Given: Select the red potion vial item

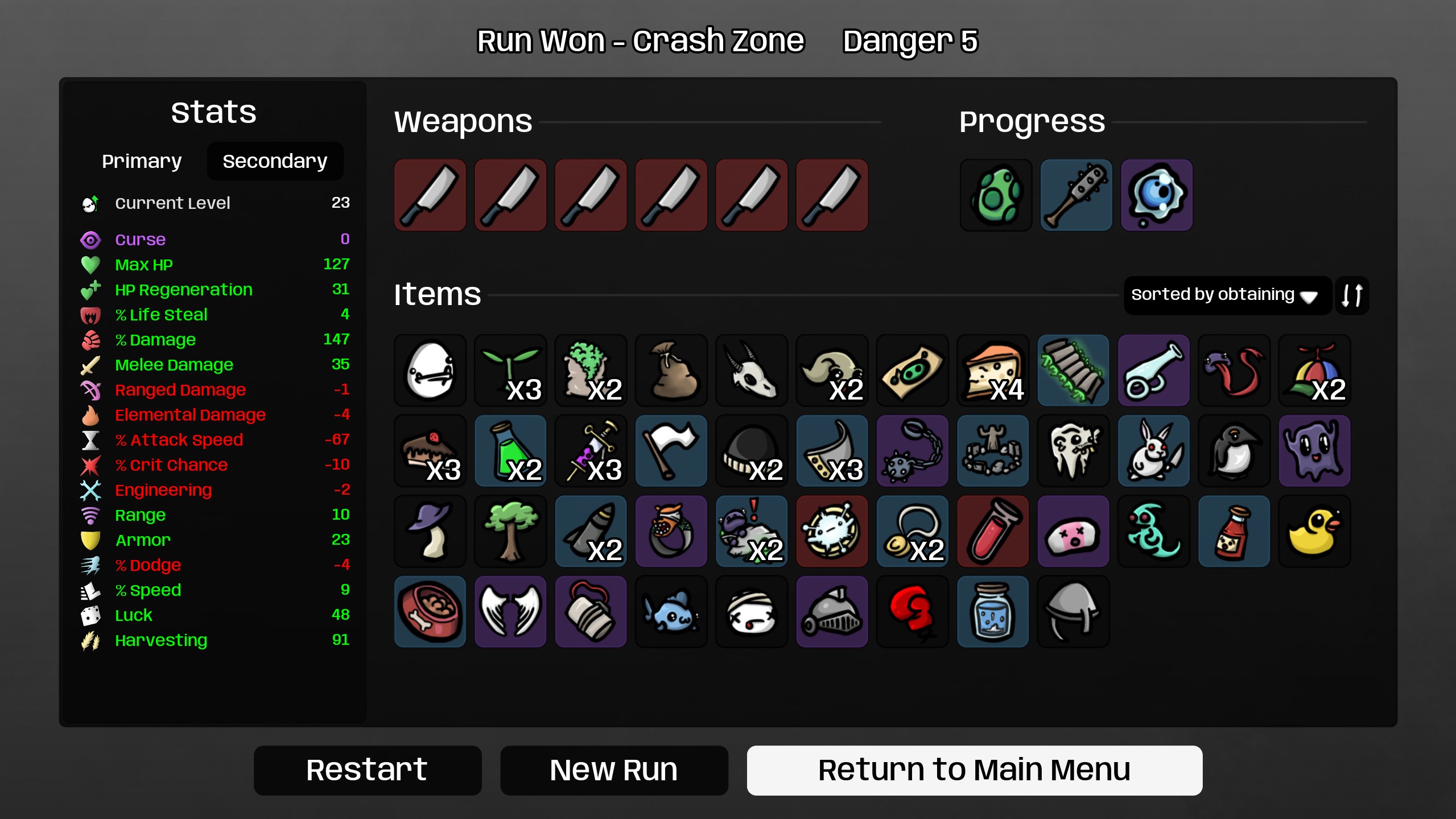Looking at the screenshot, I should coord(993,531).
